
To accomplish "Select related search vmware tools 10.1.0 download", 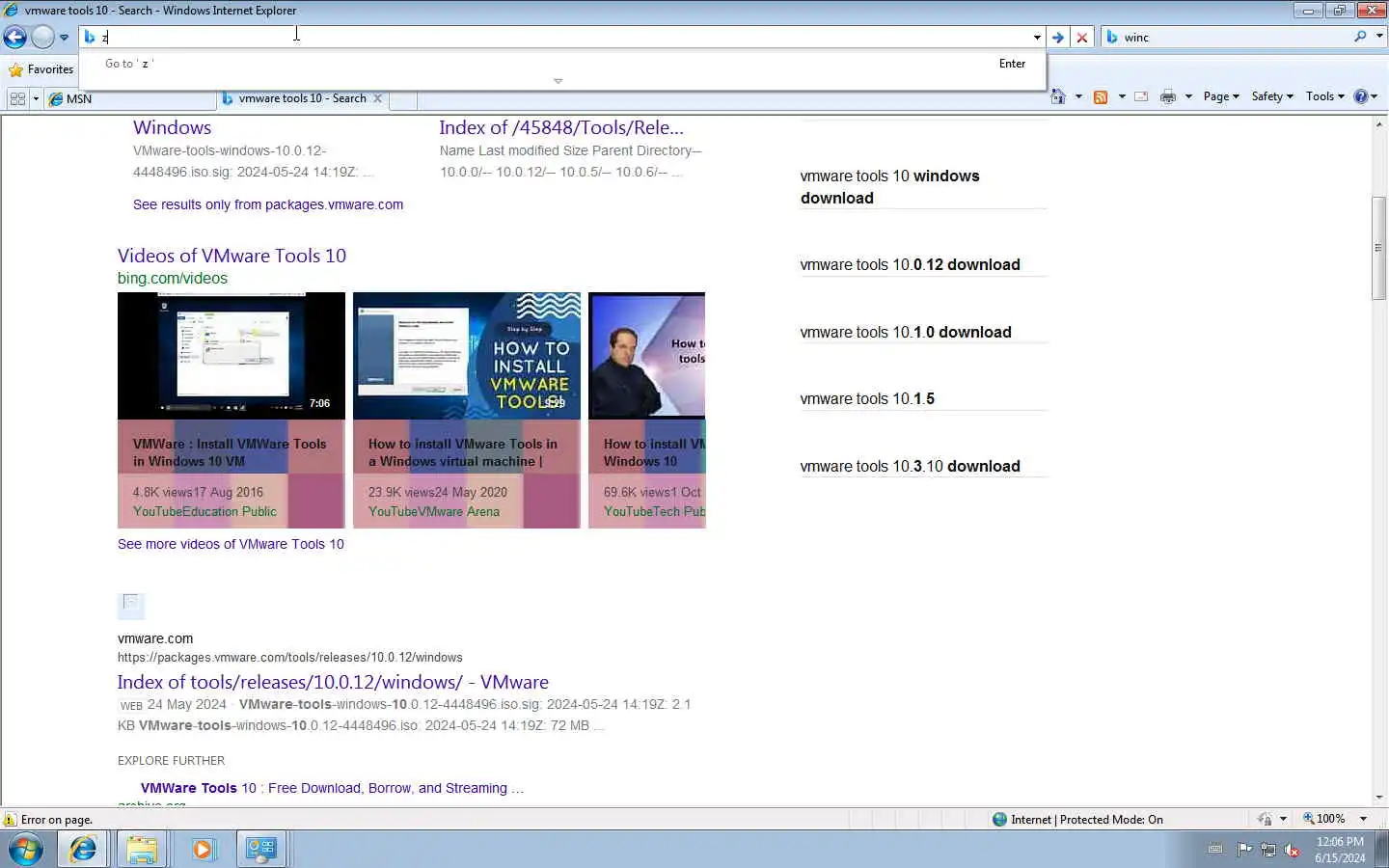I will [x=906, y=332].
